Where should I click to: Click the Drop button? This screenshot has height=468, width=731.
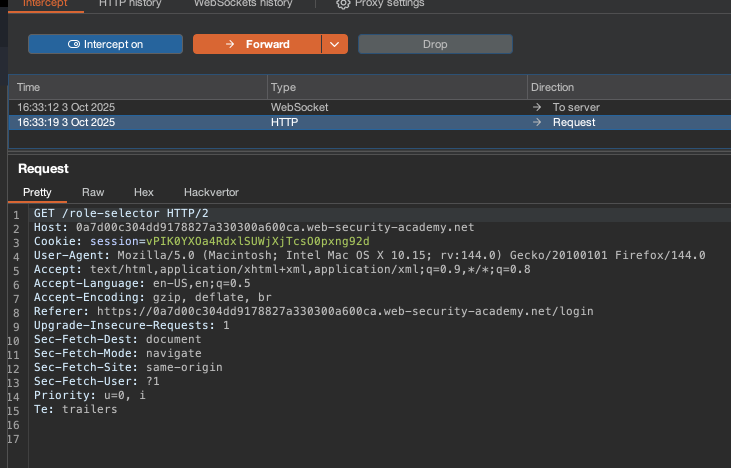[x=435, y=44]
